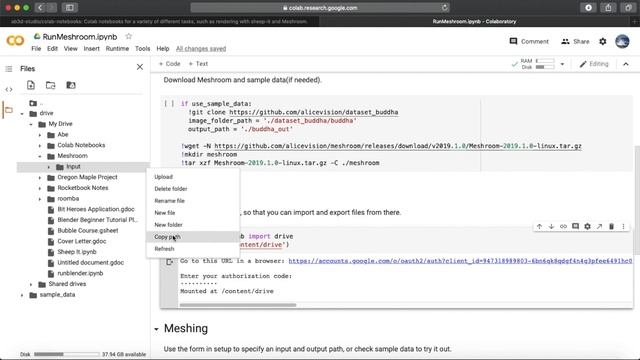Image resolution: width=640 pixels, height=360 pixels.
Task: Open cell editor settings gear icon
Action: 587,227
